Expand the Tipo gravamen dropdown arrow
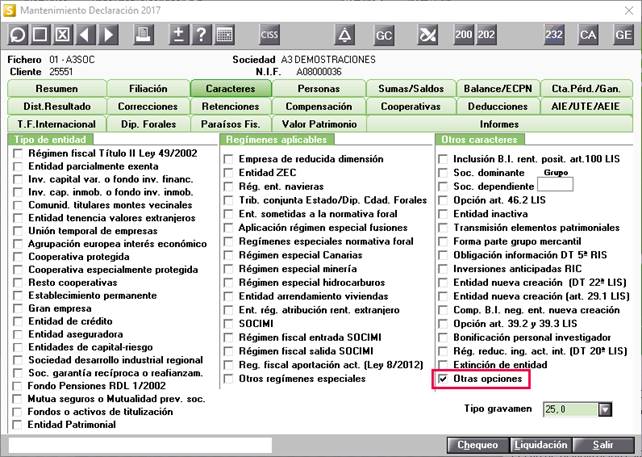The height and width of the screenshot is (457, 642). [605, 409]
